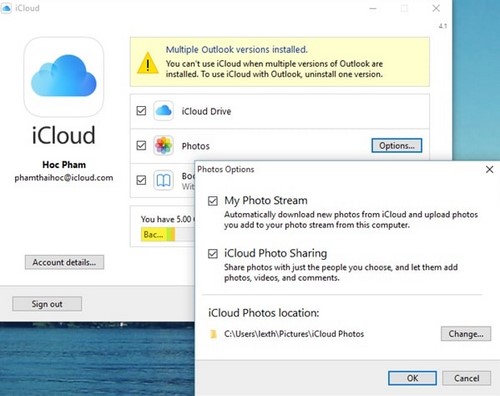Click the iCloud Photos folder path text
Screen dimensions: 500x396
point(294,334)
